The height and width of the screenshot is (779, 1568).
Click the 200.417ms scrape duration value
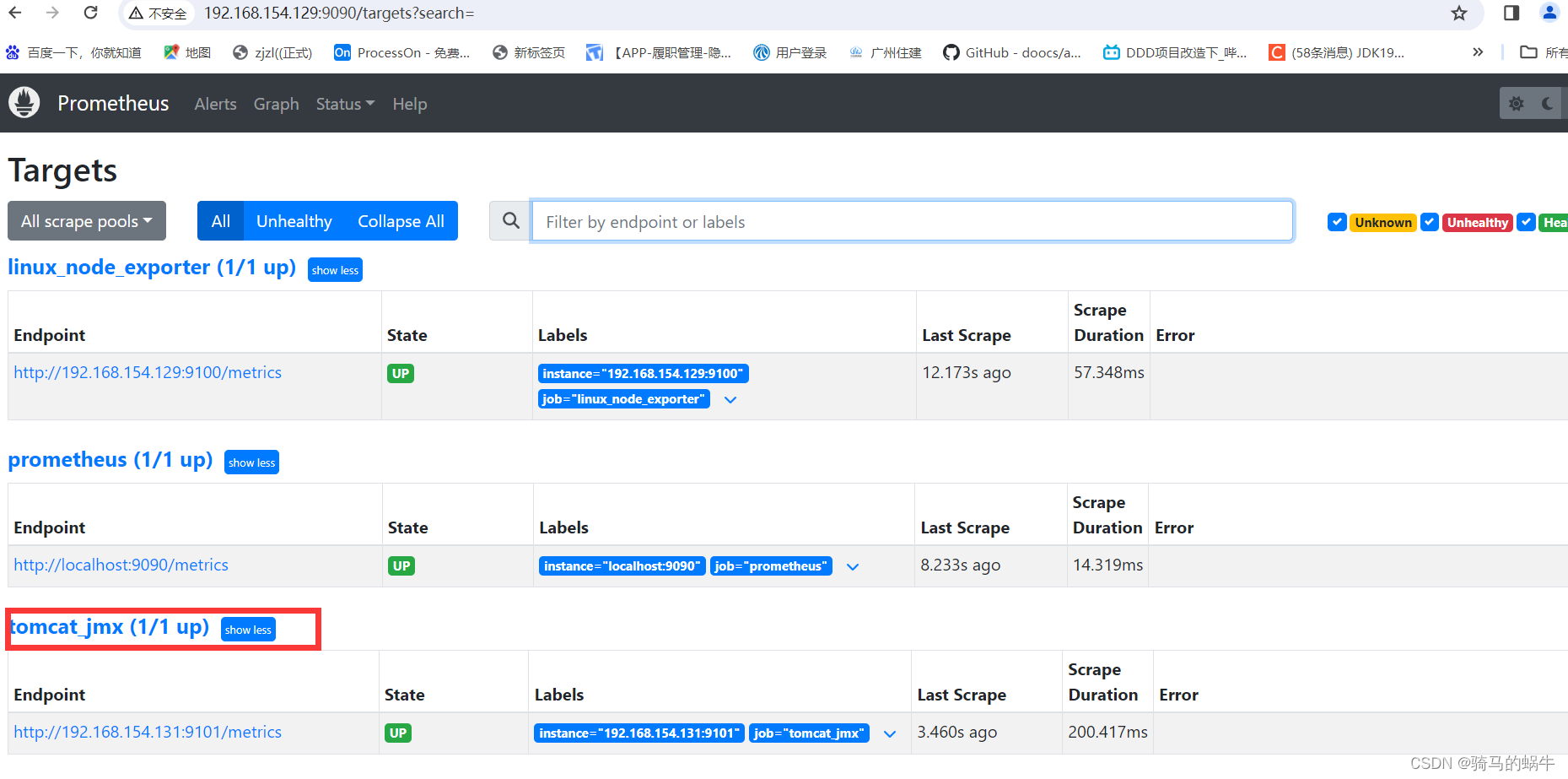pyautogui.click(x=1107, y=732)
